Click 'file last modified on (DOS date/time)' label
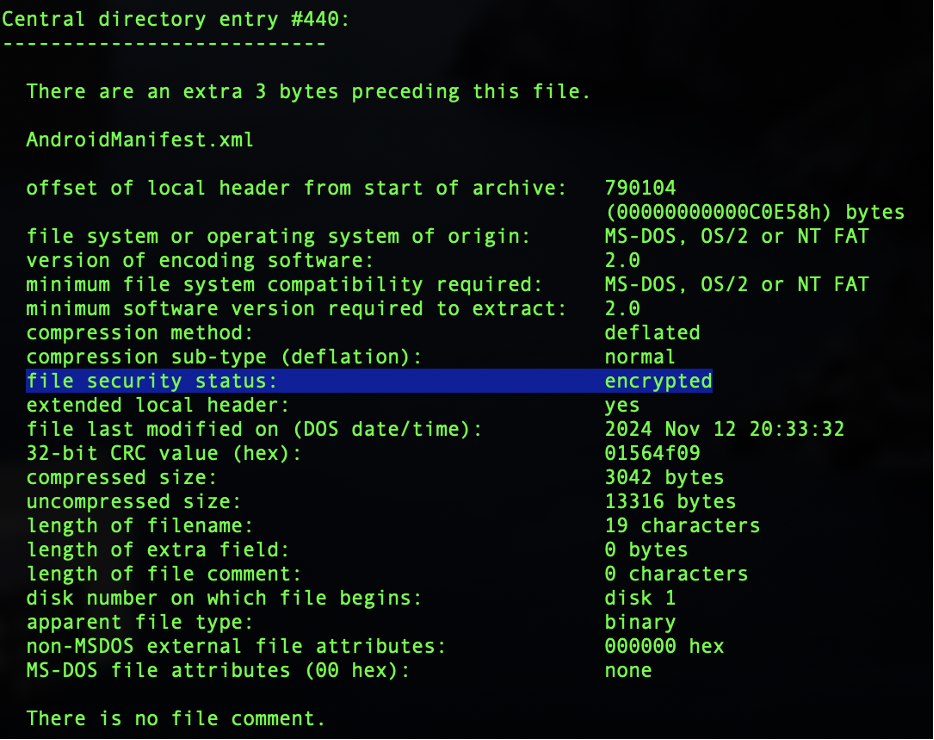This screenshot has width=934, height=740. 254,430
